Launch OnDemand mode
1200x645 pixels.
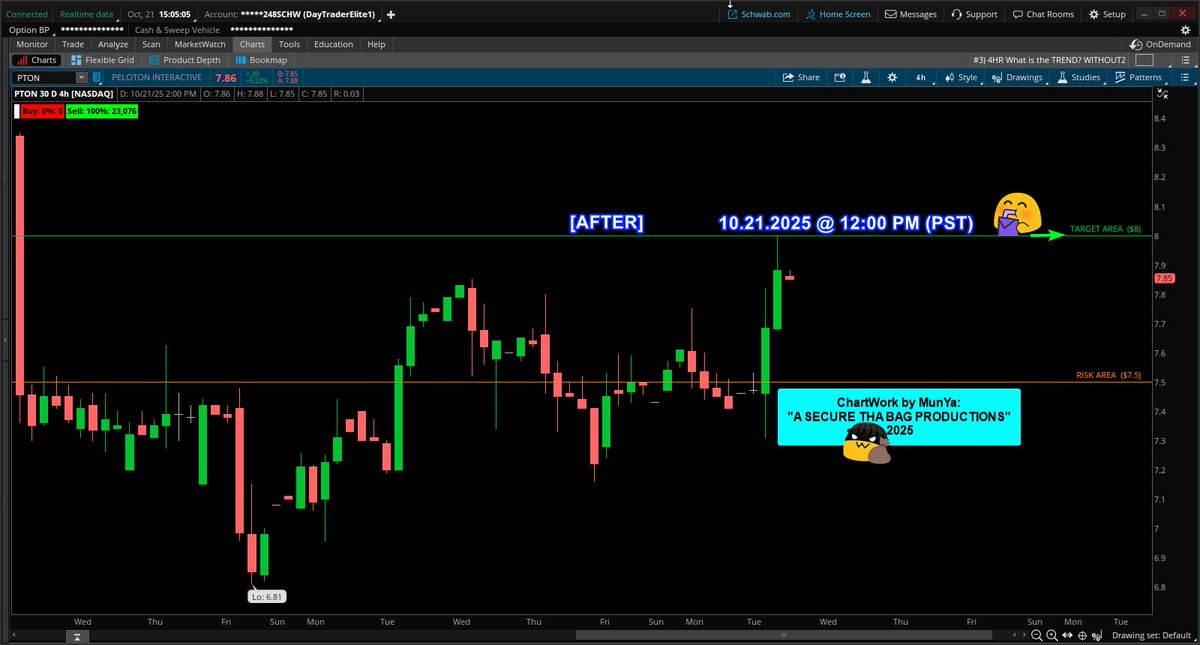coord(1159,45)
